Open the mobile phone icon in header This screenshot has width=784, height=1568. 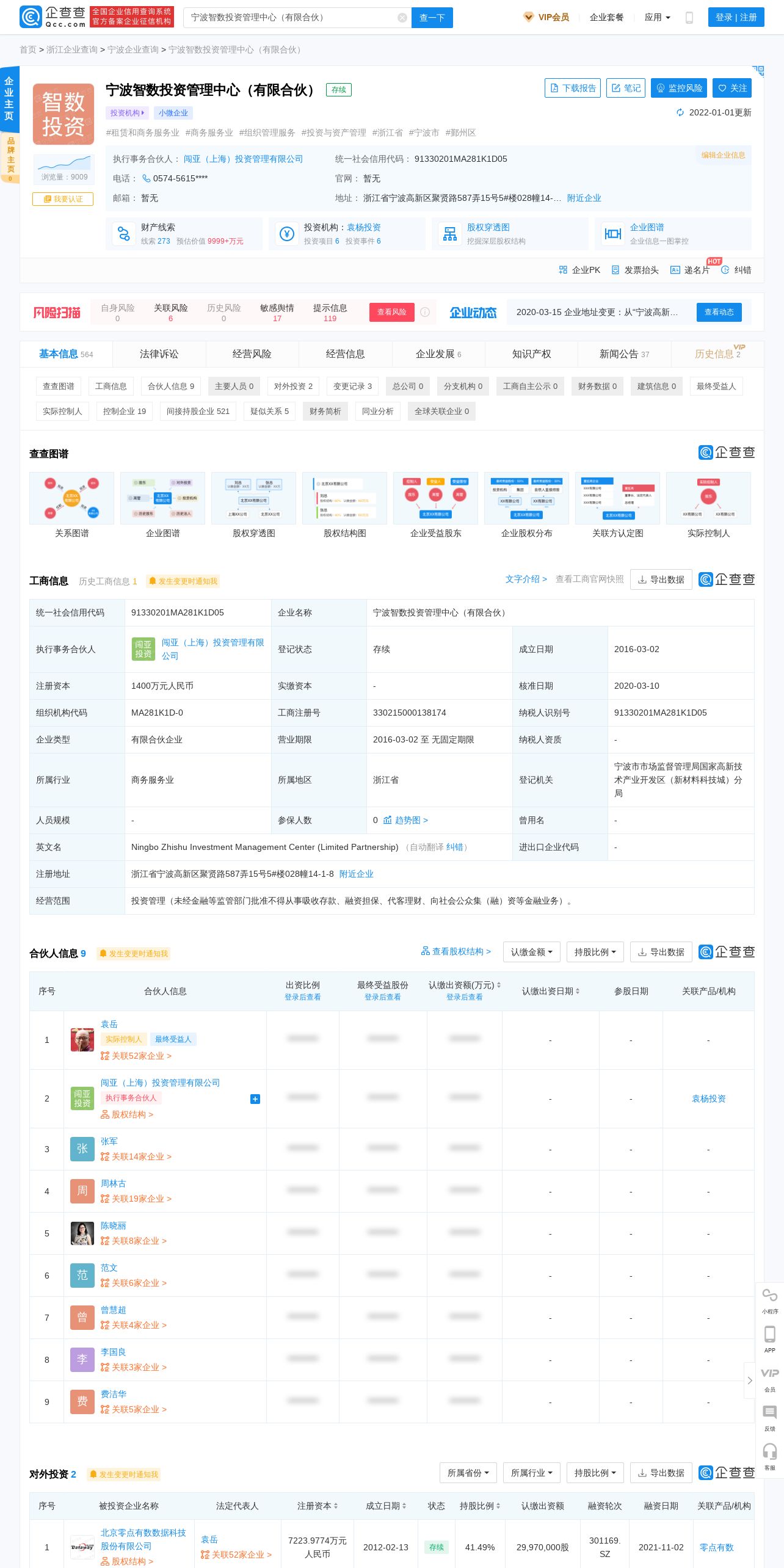click(689, 18)
